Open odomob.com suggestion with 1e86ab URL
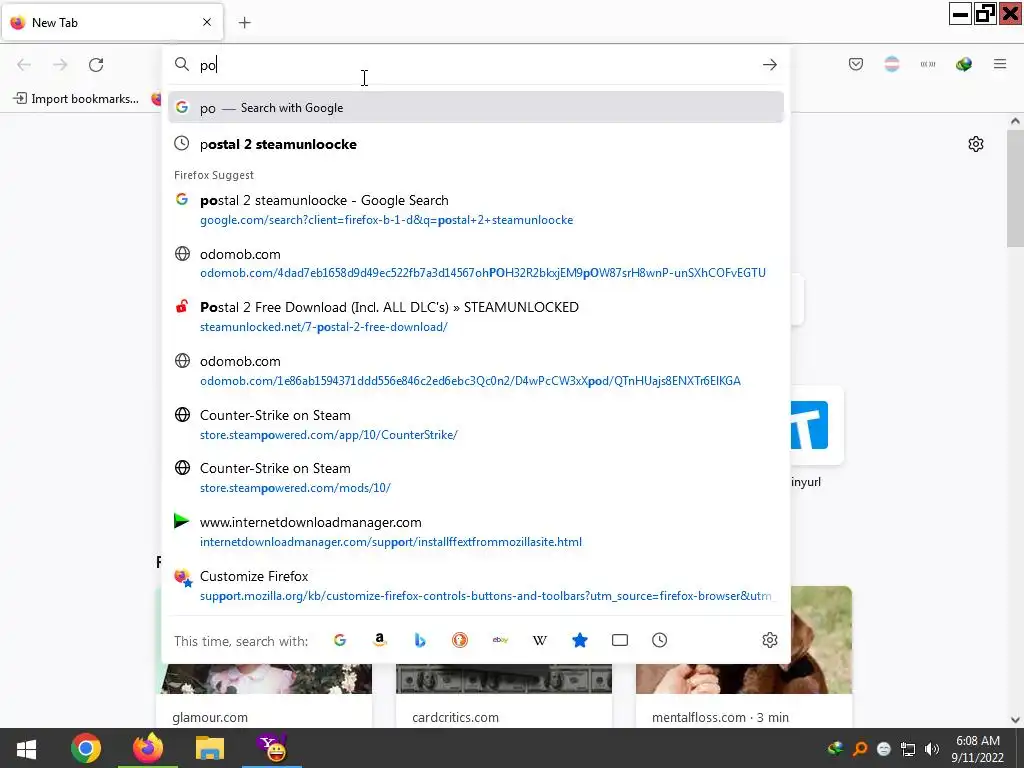1024x768 pixels. (475, 370)
